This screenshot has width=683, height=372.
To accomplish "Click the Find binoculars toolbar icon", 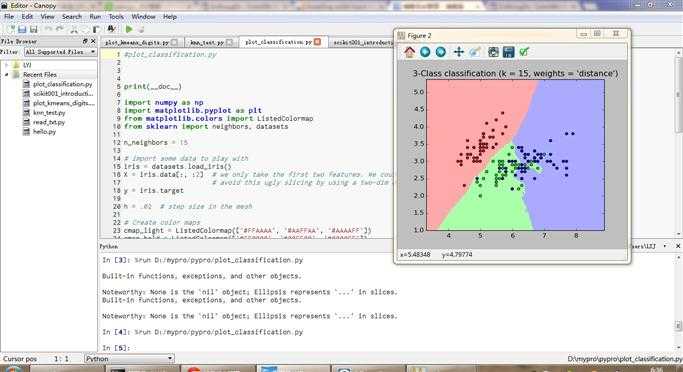I will [x=112, y=29].
